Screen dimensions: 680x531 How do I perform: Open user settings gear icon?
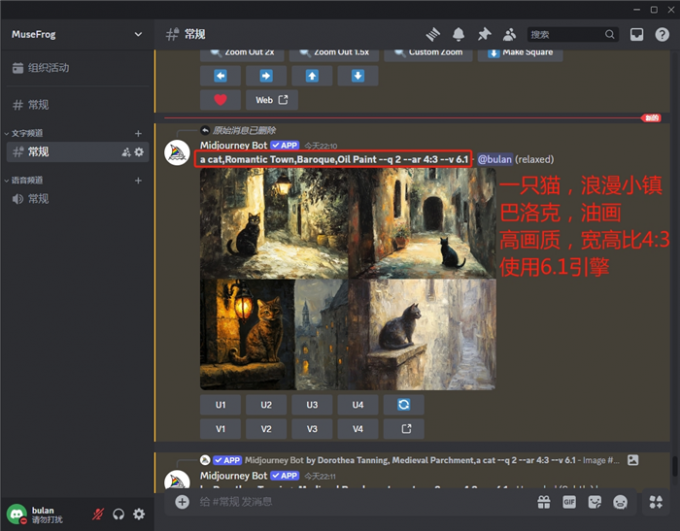(x=139, y=514)
